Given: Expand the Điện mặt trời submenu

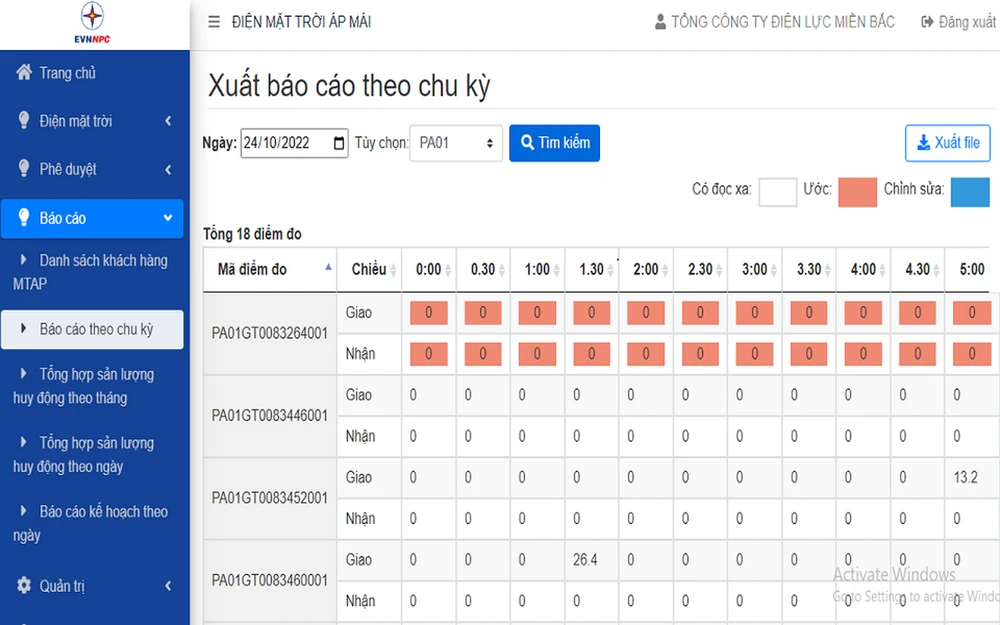Looking at the screenshot, I should 168,121.
